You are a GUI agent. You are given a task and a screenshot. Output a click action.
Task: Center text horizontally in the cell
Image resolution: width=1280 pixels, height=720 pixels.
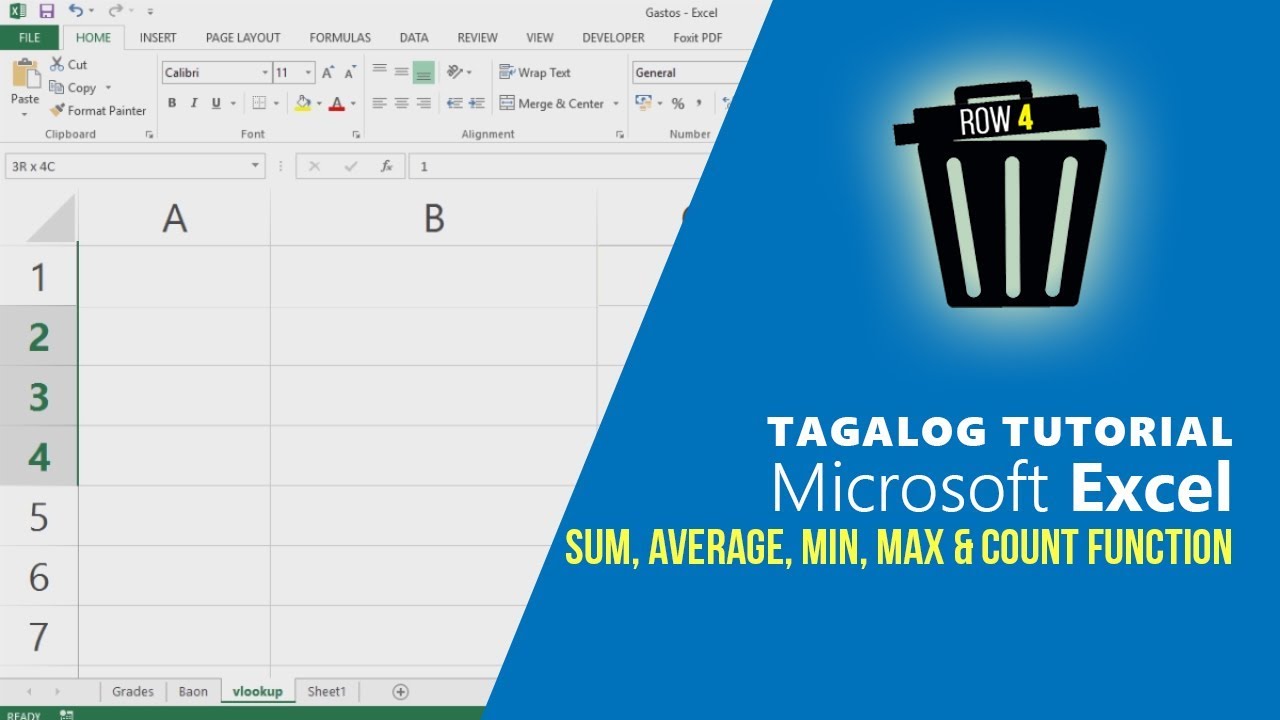(401, 103)
